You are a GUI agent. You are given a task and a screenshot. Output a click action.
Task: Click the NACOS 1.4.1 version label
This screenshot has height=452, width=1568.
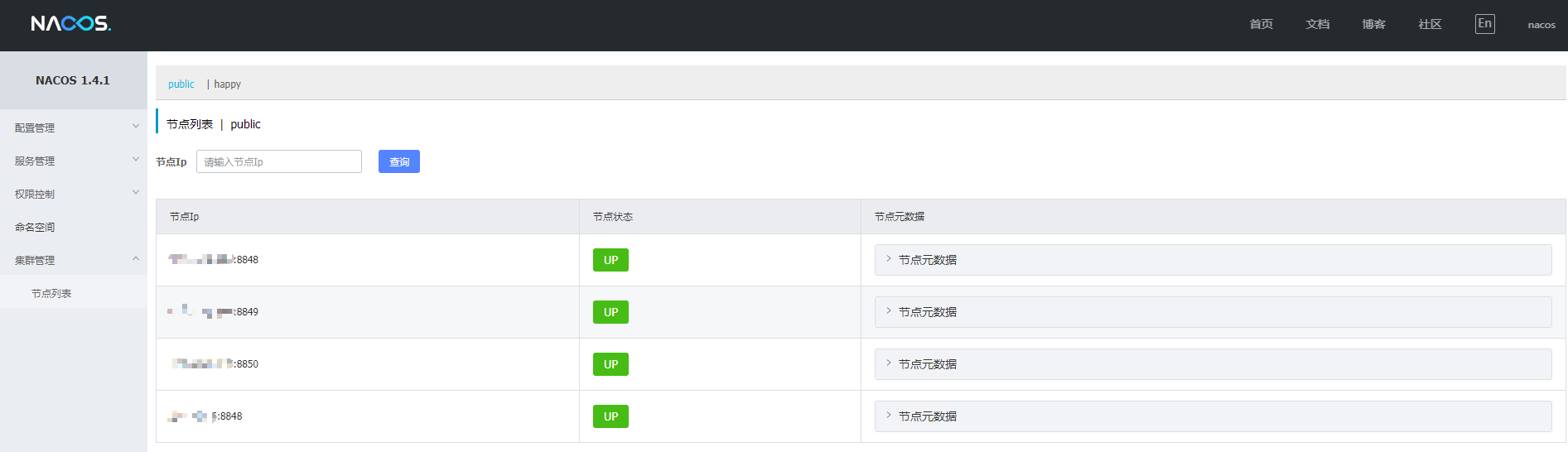pyautogui.click(x=73, y=80)
